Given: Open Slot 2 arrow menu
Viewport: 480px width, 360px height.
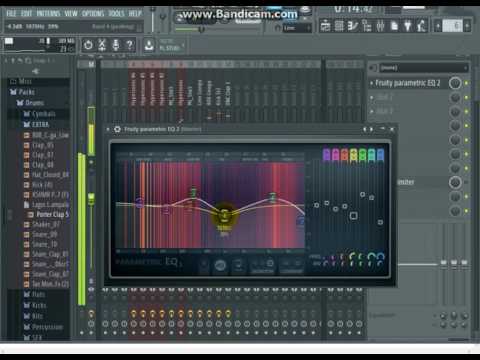Looking at the screenshot, I should [x=372, y=97].
